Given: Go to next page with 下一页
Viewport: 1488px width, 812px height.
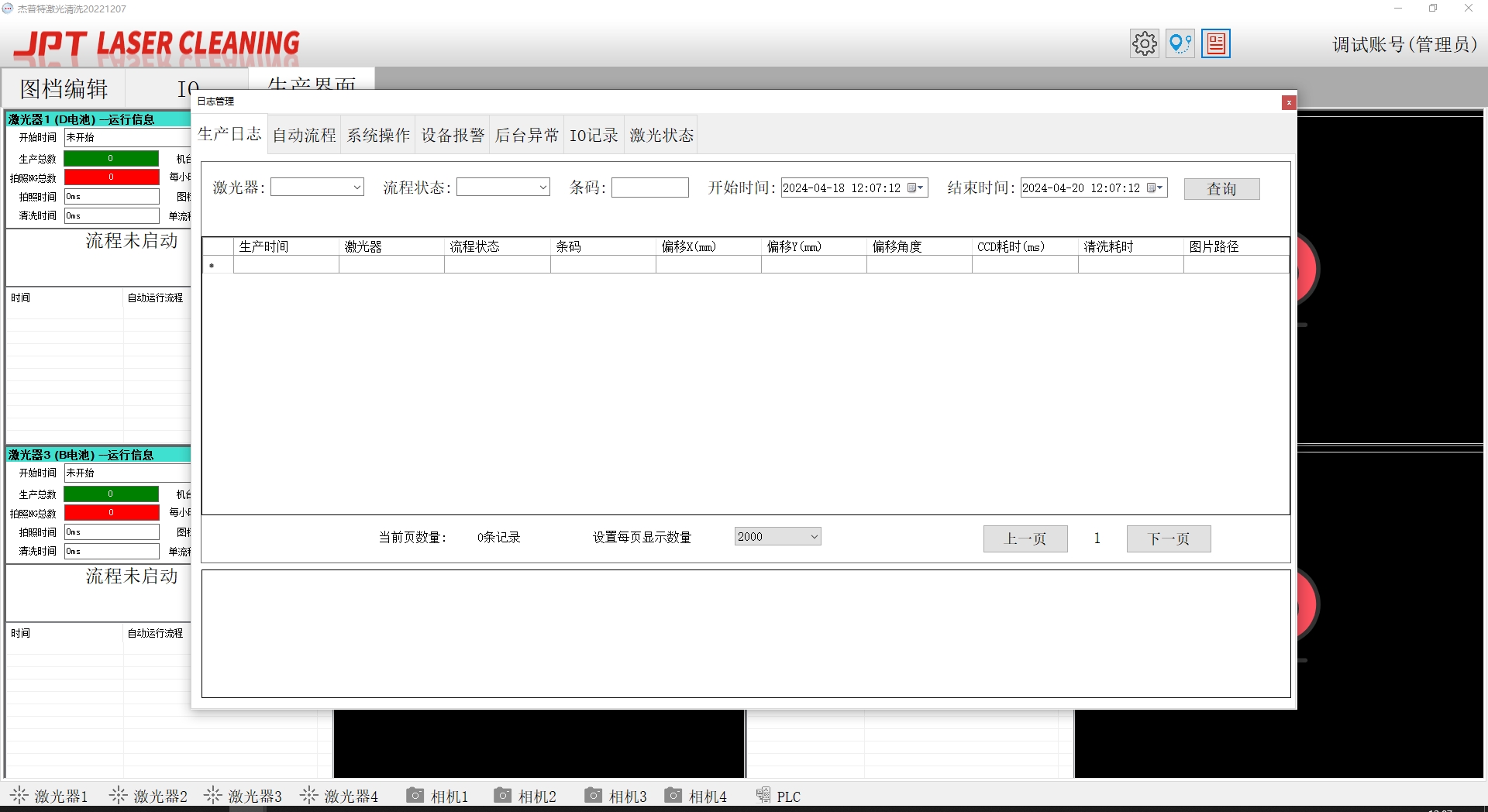Looking at the screenshot, I should point(1169,538).
